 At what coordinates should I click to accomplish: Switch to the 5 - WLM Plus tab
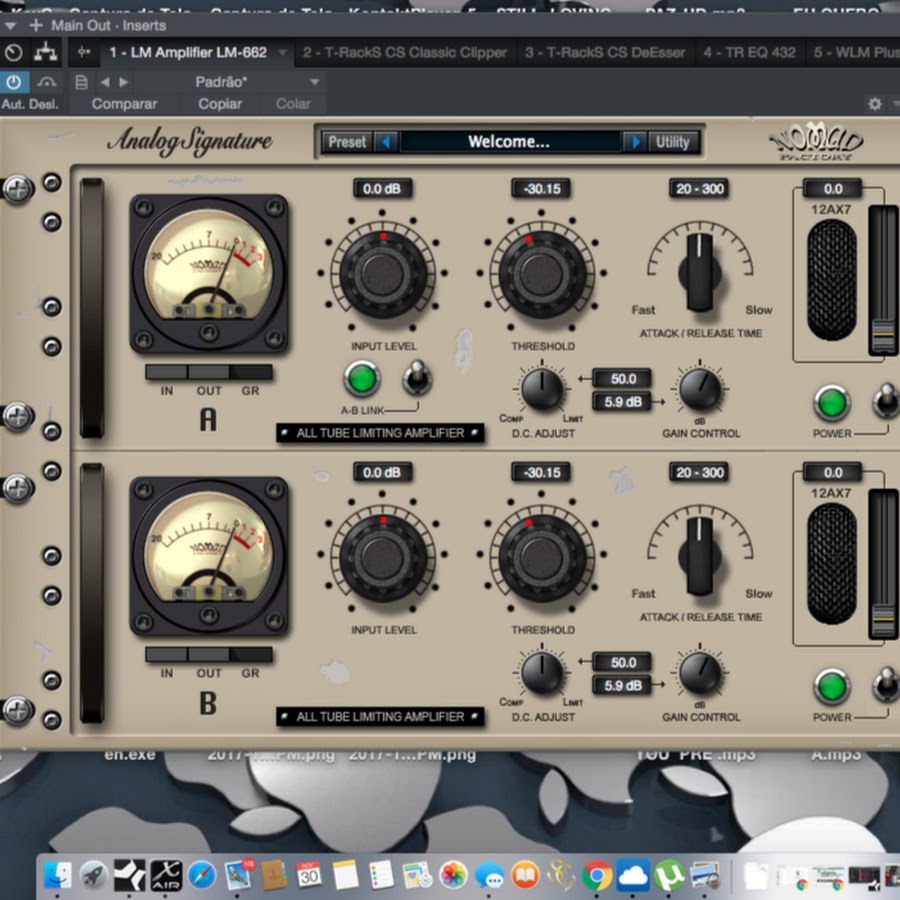[x=856, y=53]
